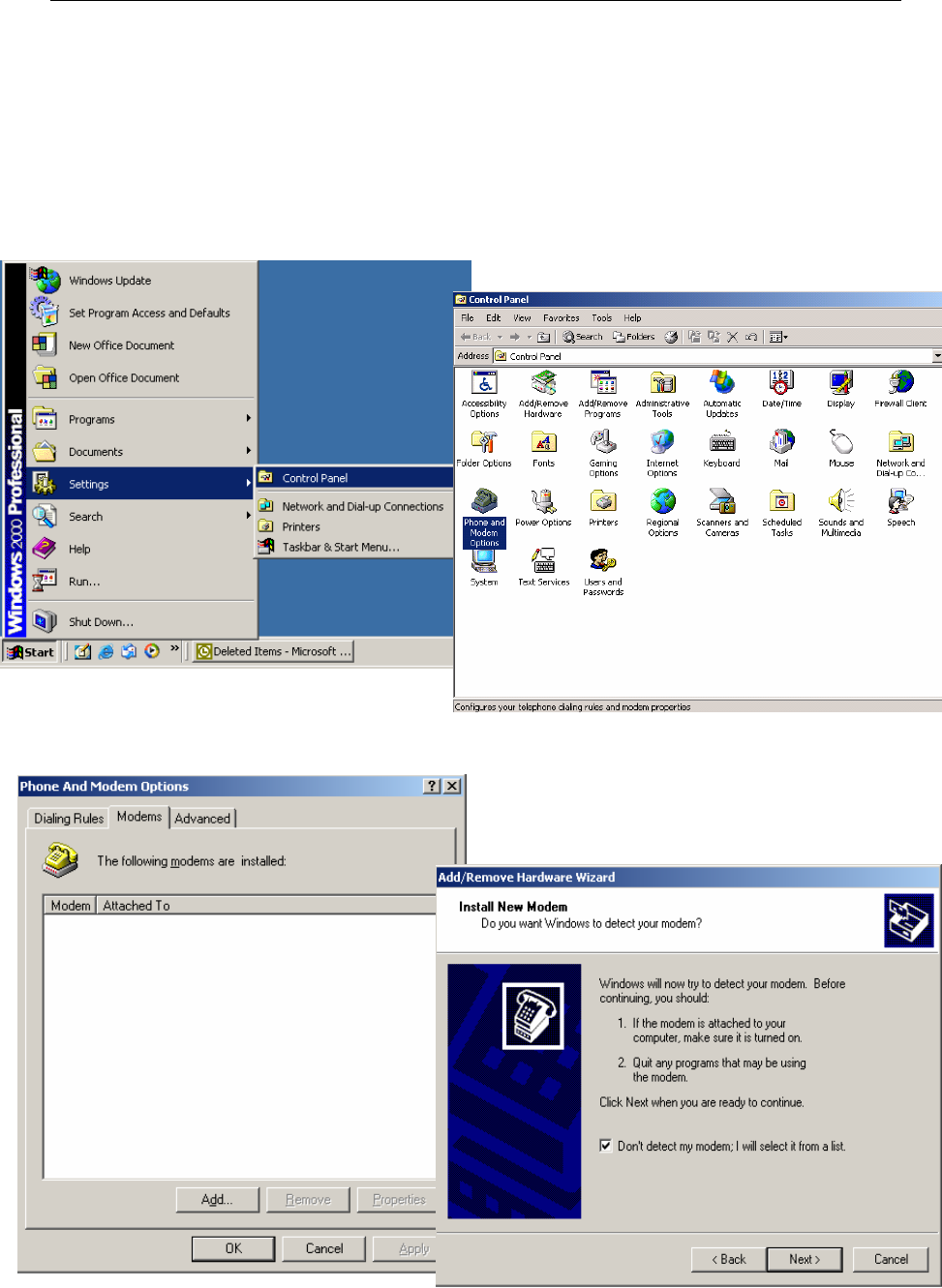
Task: Click the Start button
Action: pos(30,652)
